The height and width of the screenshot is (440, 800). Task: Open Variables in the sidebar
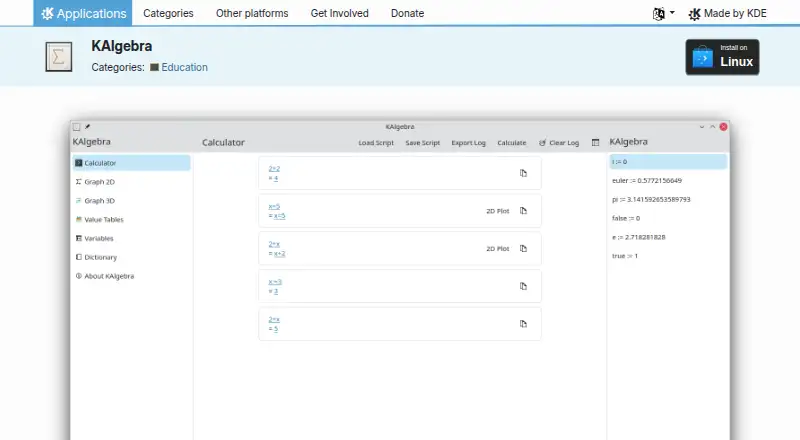131,238
